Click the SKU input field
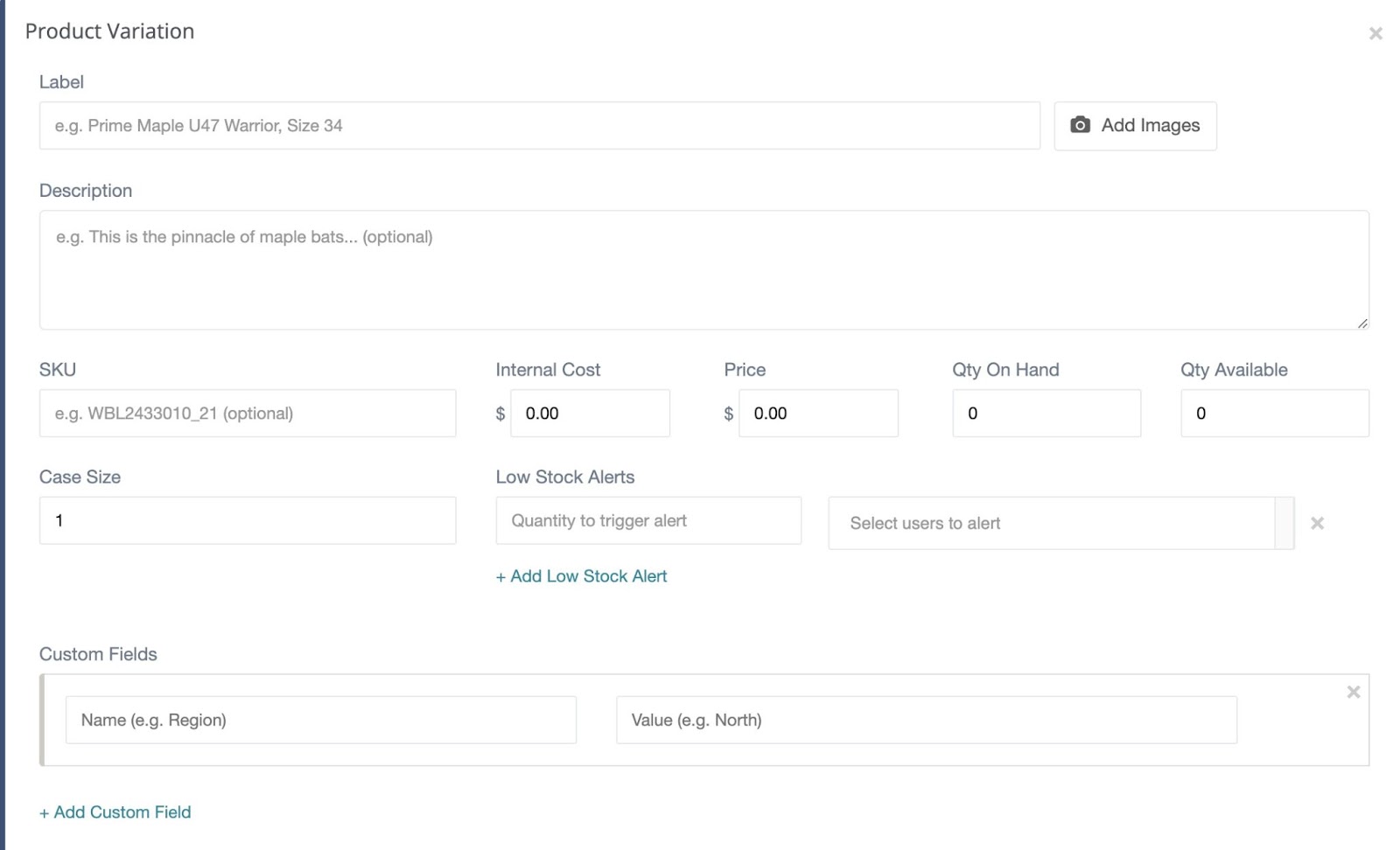The image size is (1400, 850). (248, 413)
